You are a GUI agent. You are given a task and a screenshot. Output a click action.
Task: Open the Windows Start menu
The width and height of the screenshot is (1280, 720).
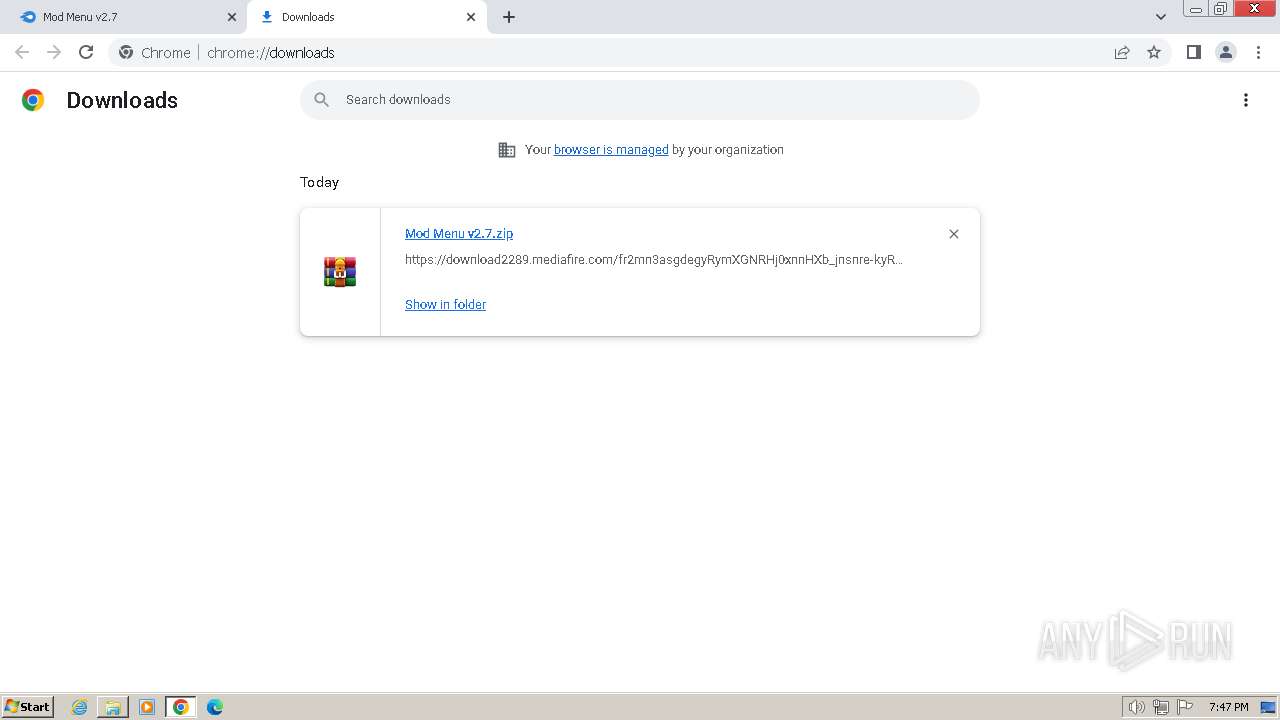[28, 707]
